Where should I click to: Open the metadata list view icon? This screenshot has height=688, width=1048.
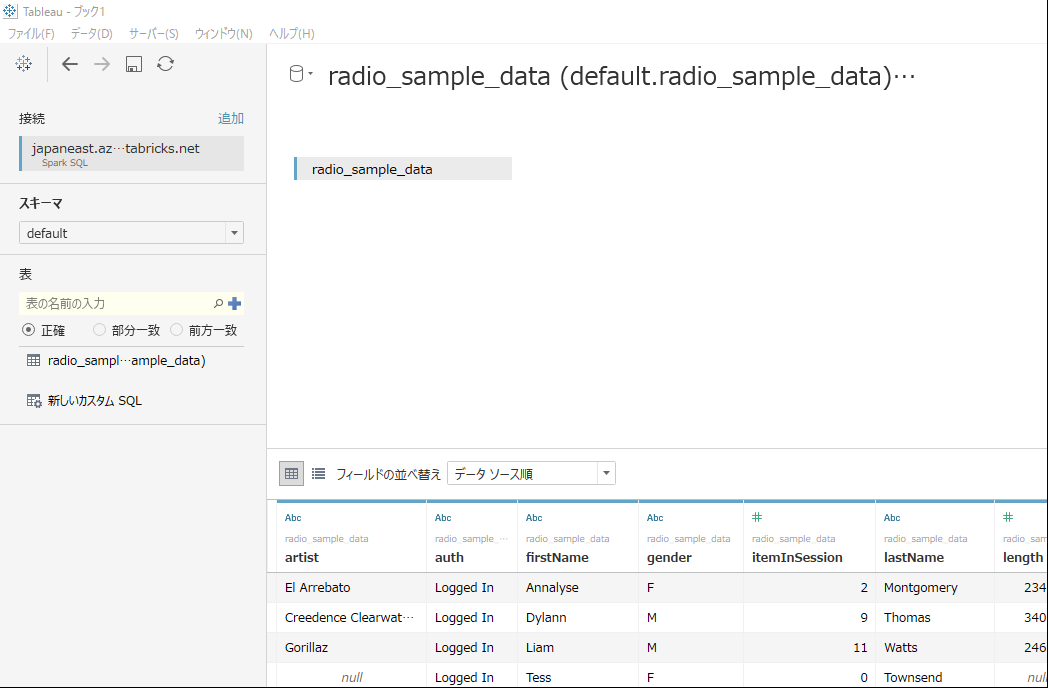(318, 472)
